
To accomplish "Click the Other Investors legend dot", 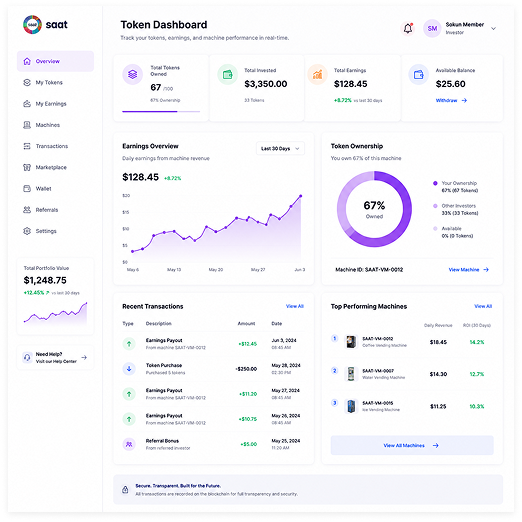I will click(x=435, y=206).
